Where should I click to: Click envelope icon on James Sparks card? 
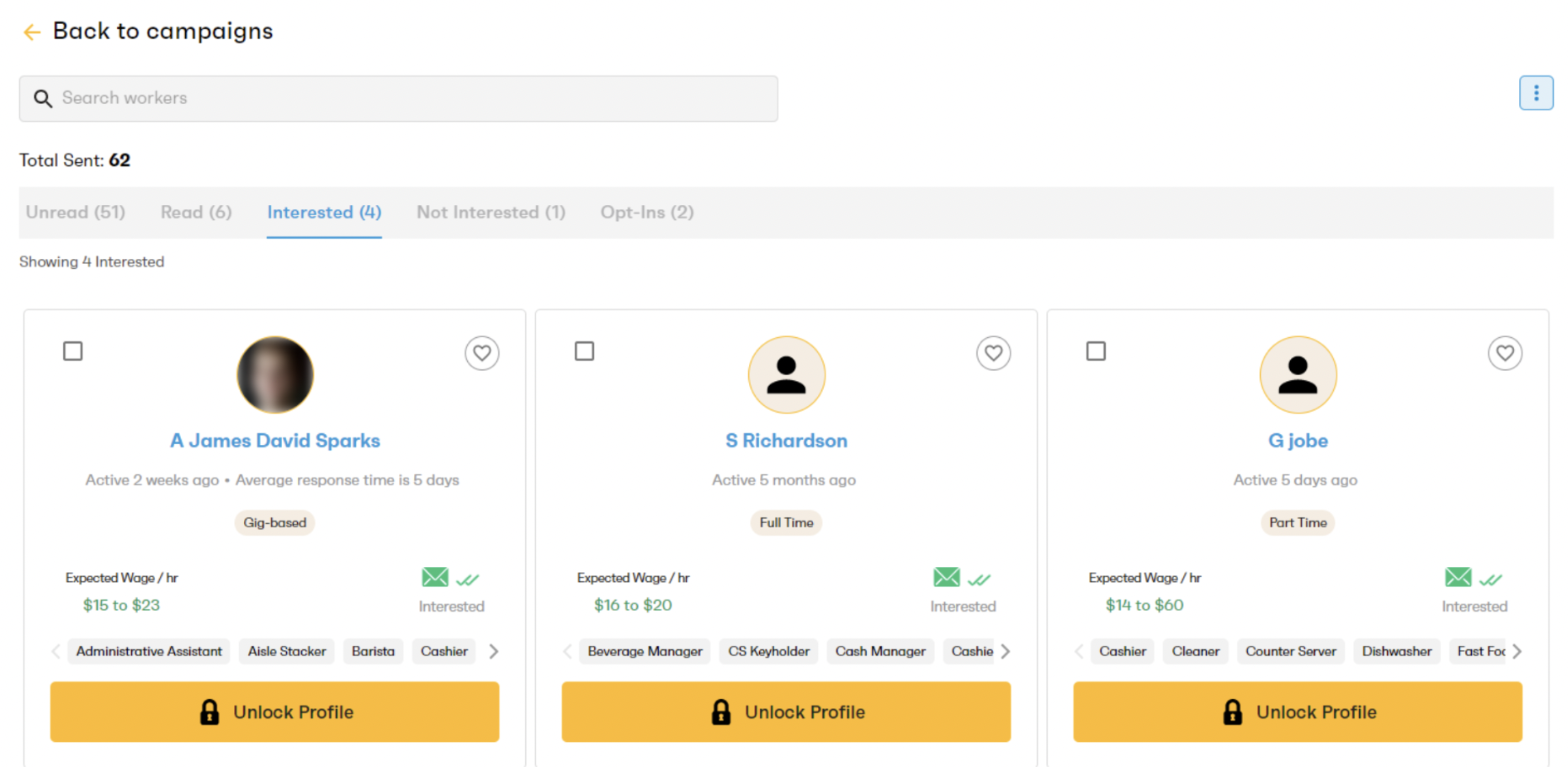(435, 577)
